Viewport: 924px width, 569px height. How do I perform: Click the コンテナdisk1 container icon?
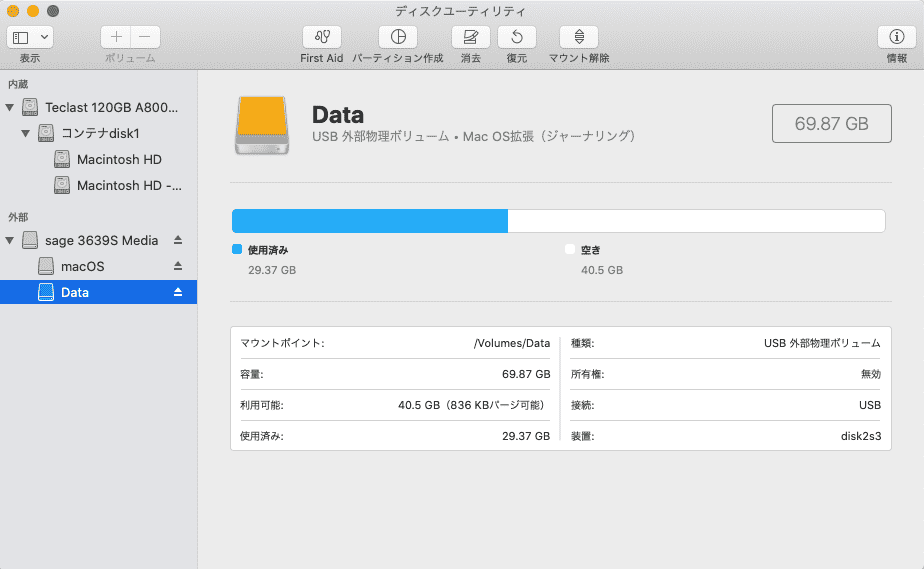pyautogui.click(x=46, y=133)
